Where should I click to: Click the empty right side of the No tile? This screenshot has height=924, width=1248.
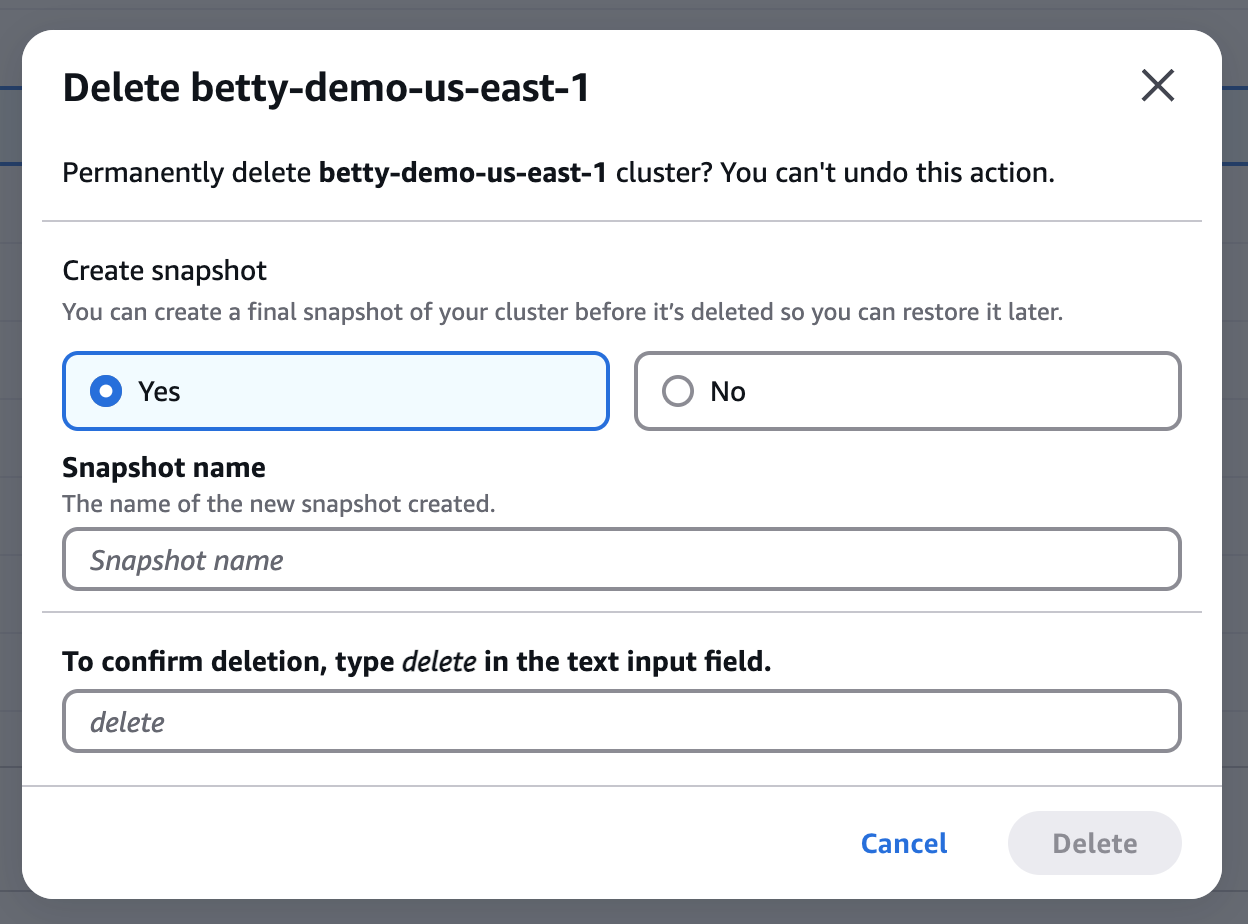tap(1000, 391)
